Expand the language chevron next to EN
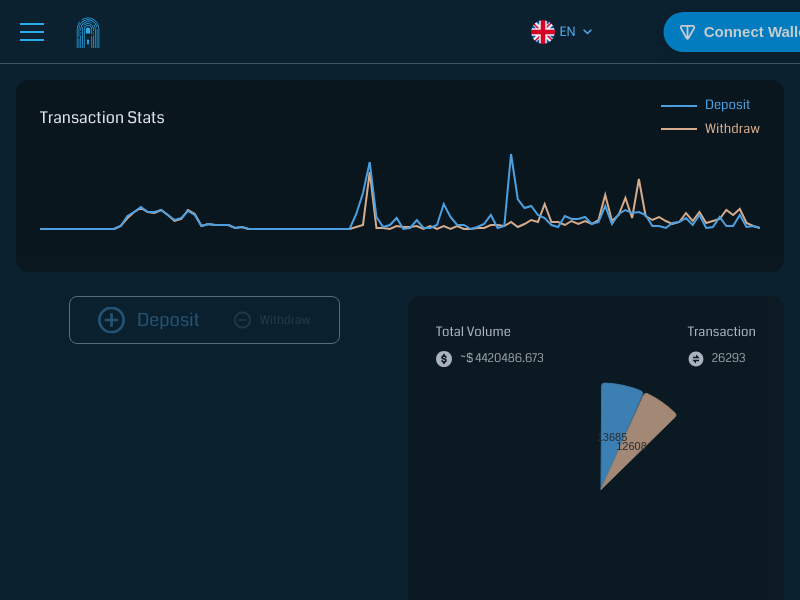The height and width of the screenshot is (600, 800). 588,32
